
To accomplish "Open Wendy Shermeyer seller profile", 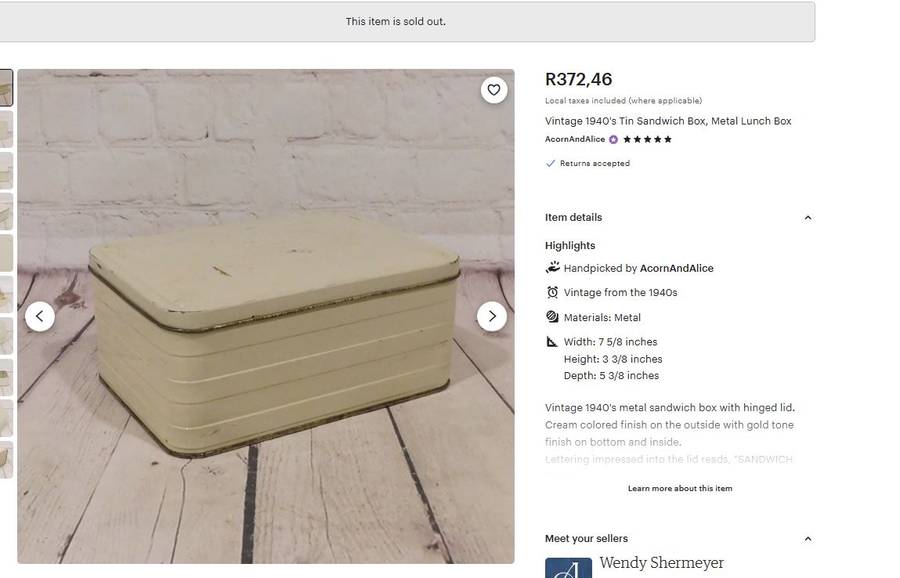I will point(661,563).
